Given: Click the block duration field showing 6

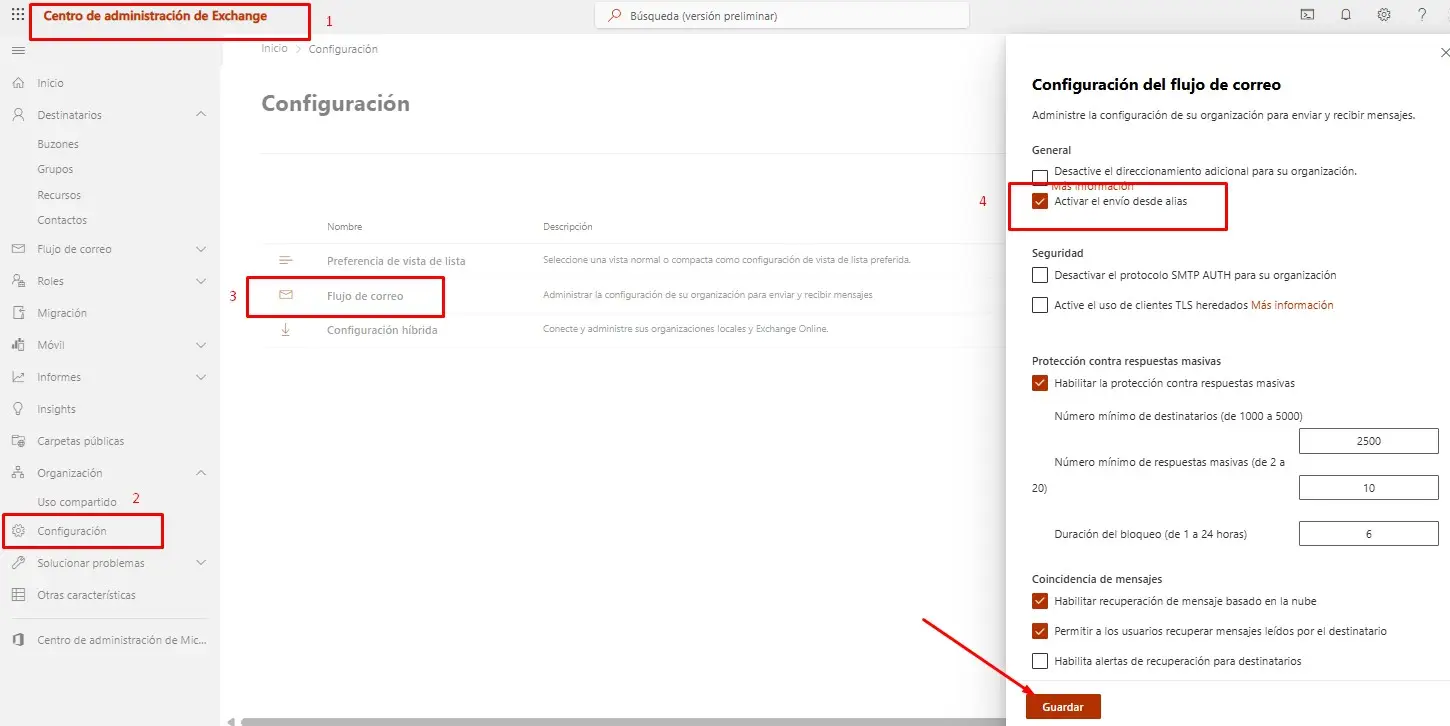Looking at the screenshot, I should point(1368,534).
